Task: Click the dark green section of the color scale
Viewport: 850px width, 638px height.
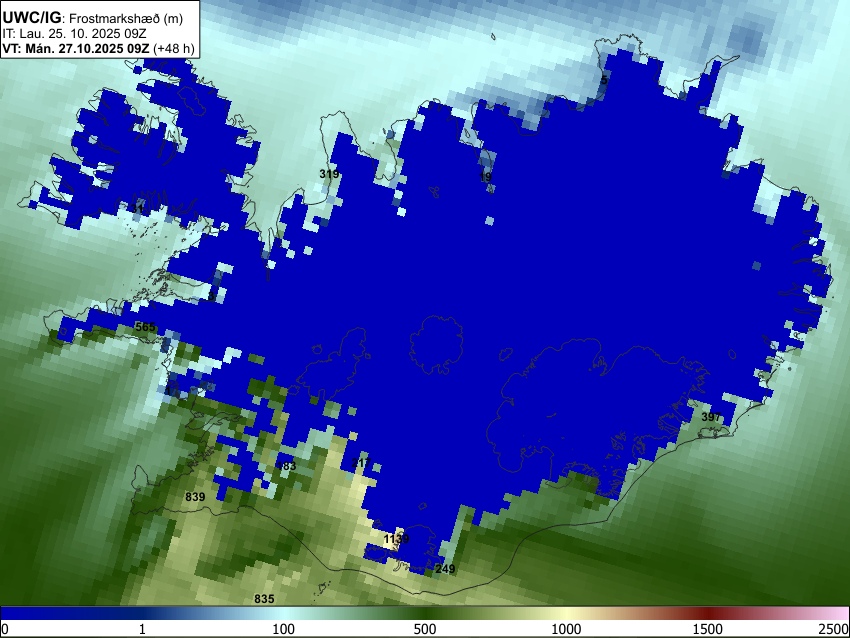Action: 425,614
